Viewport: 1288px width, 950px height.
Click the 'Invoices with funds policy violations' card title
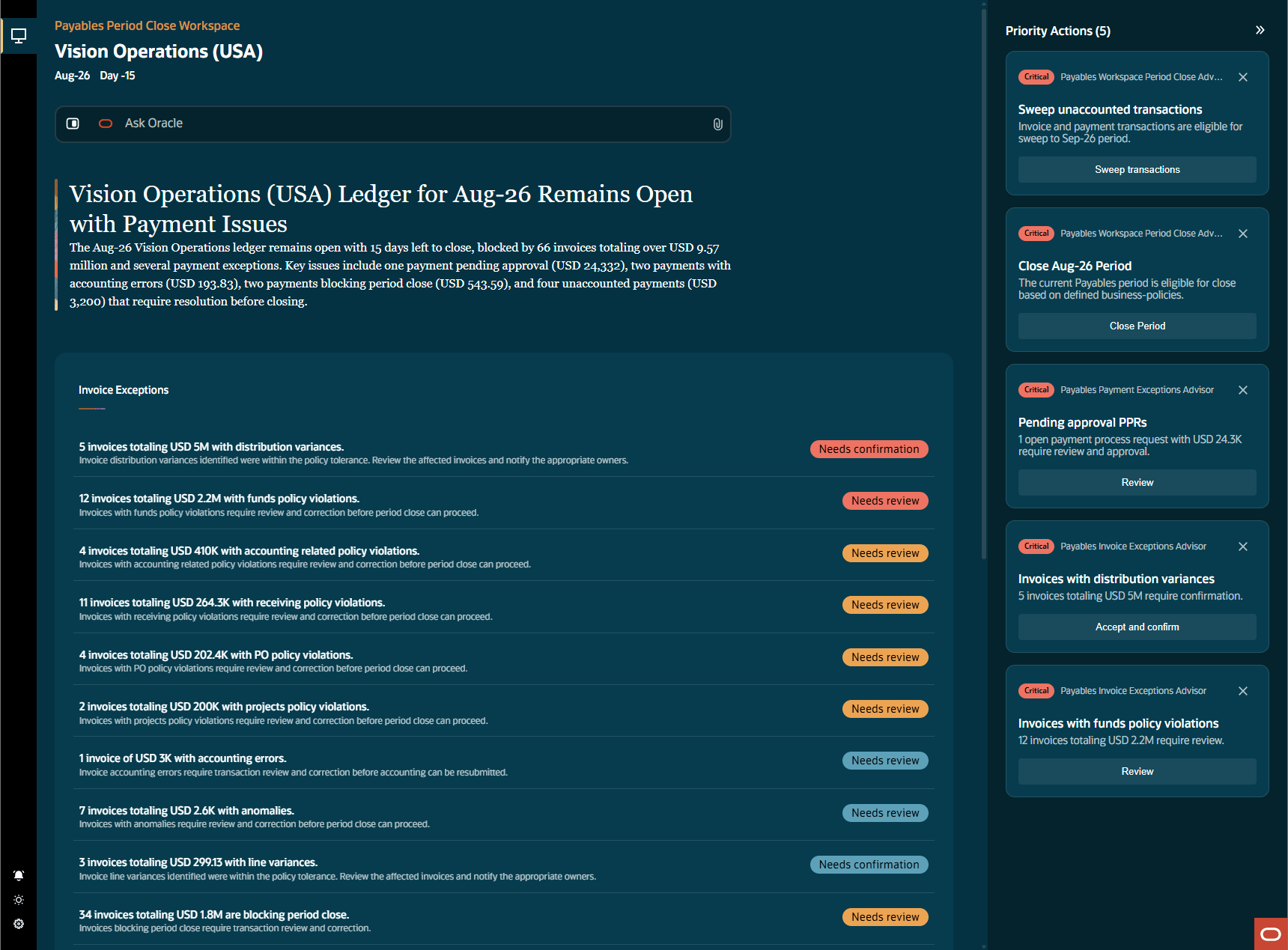click(x=1119, y=723)
